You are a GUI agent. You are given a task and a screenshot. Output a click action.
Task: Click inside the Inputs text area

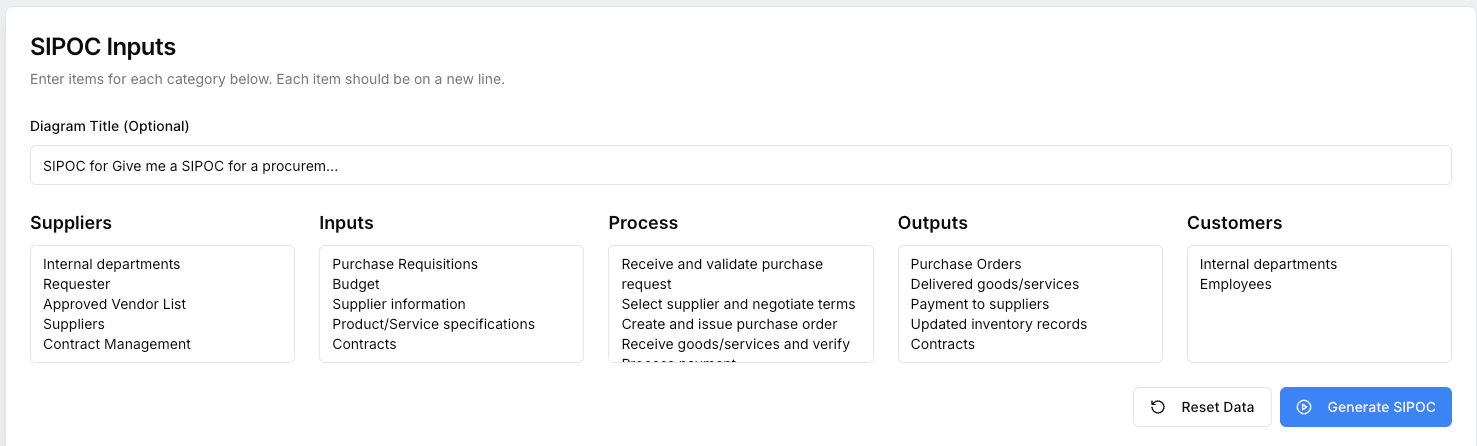coord(451,304)
